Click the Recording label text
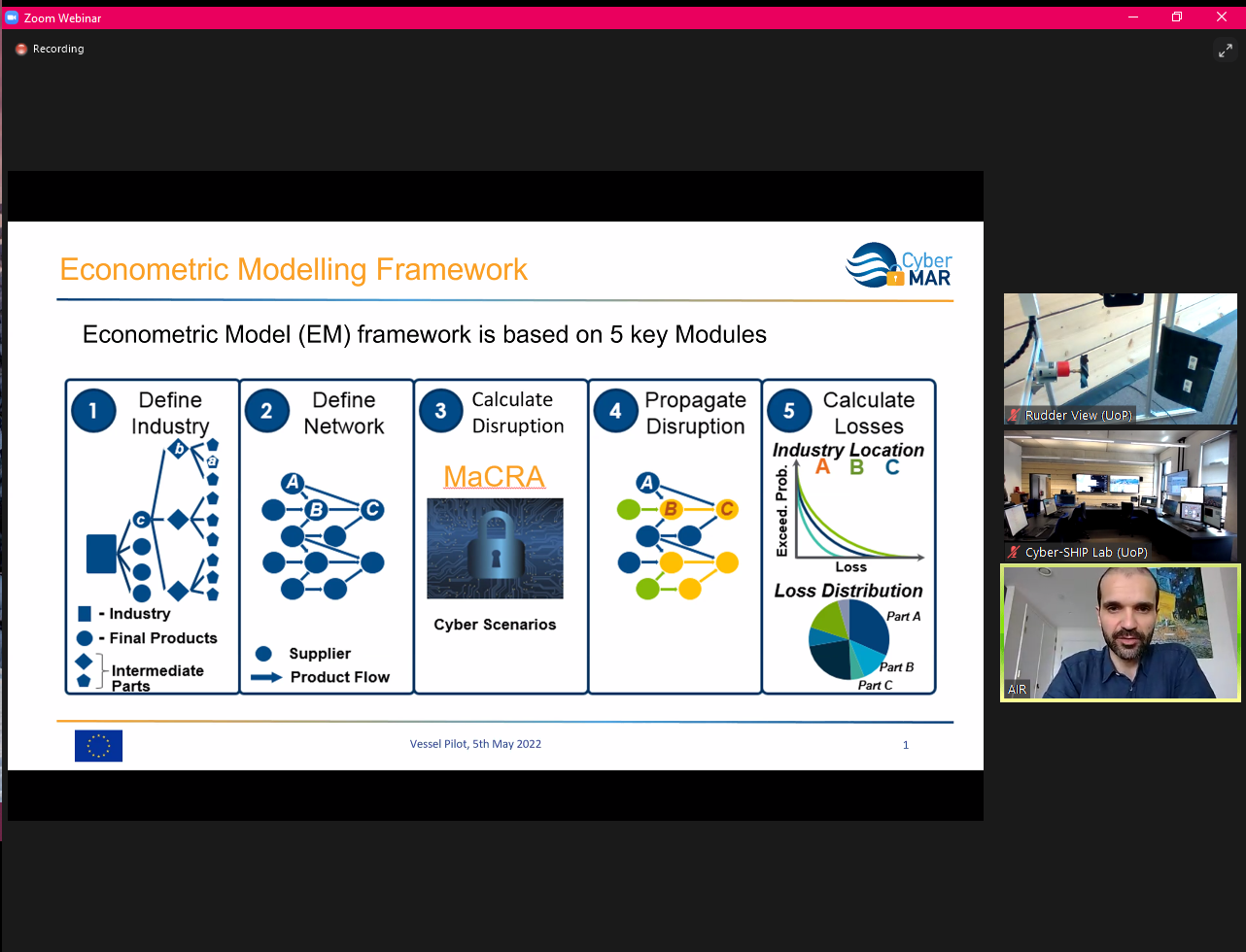1246x952 pixels. click(58, 50)
